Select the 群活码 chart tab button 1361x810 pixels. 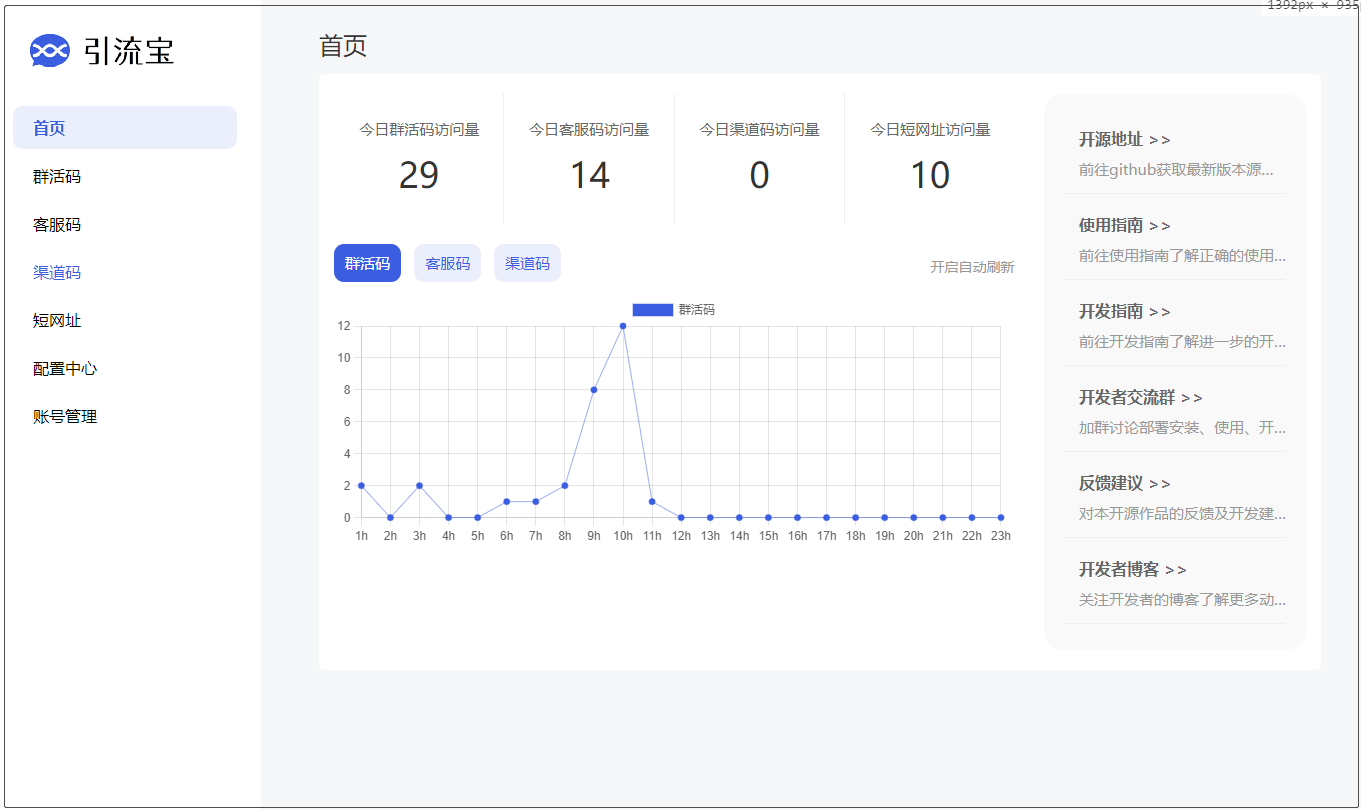(x=367, y=263)
